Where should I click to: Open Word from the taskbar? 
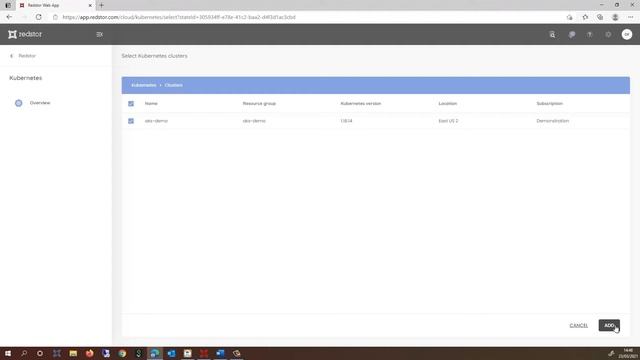[x=220, y=353]
